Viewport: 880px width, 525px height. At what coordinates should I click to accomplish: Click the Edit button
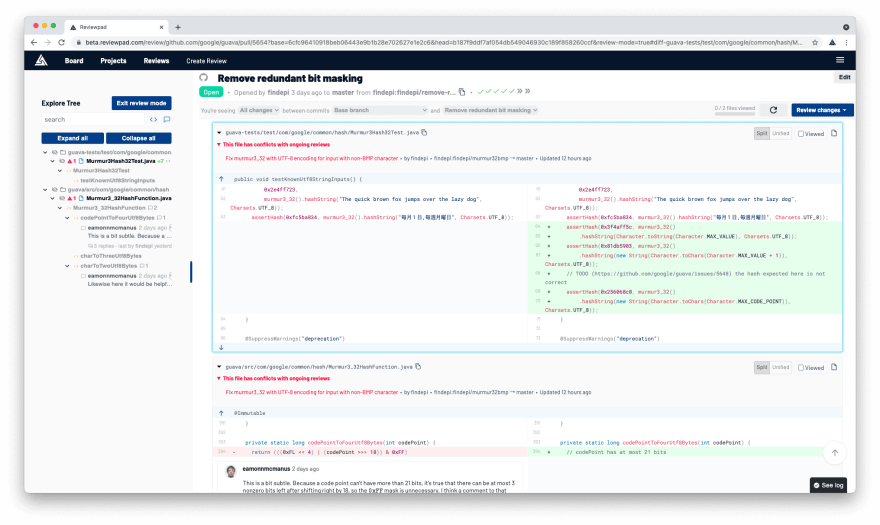click(844, 77)
